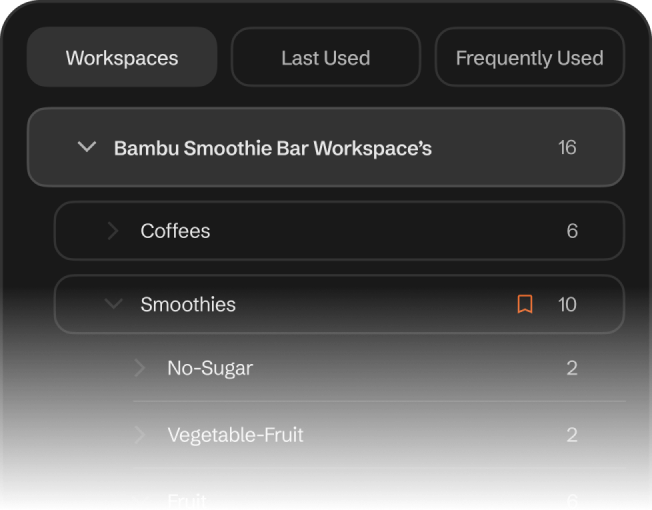The width and height of the screenshot is (652, 510).
Task: Expand the Coffees folder chevron
Action: 113,231
